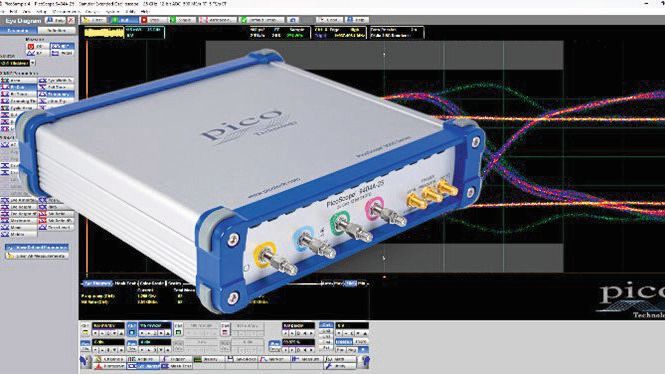This screenshot has width=665, height=374.
Task: Select the Off measure mode option
Action: [x=37, y=46]
